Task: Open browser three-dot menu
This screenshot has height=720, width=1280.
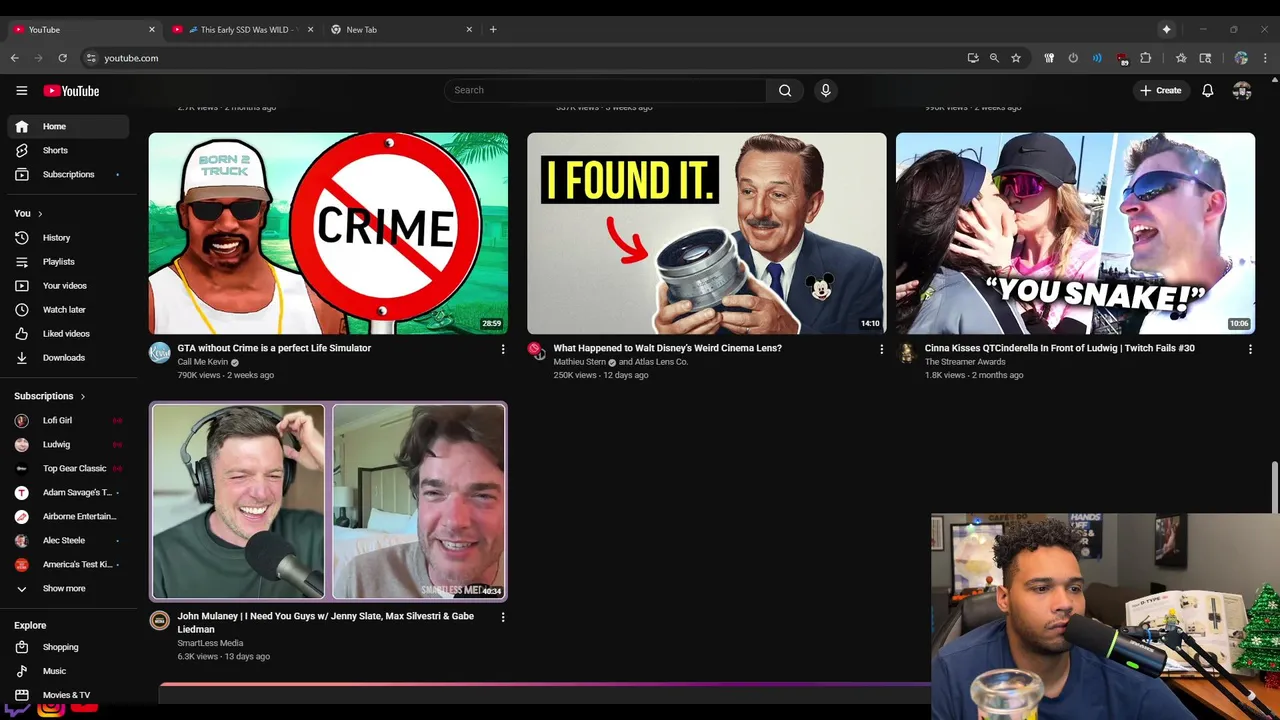Action: pyautogui.click(x=1265, y=58)
